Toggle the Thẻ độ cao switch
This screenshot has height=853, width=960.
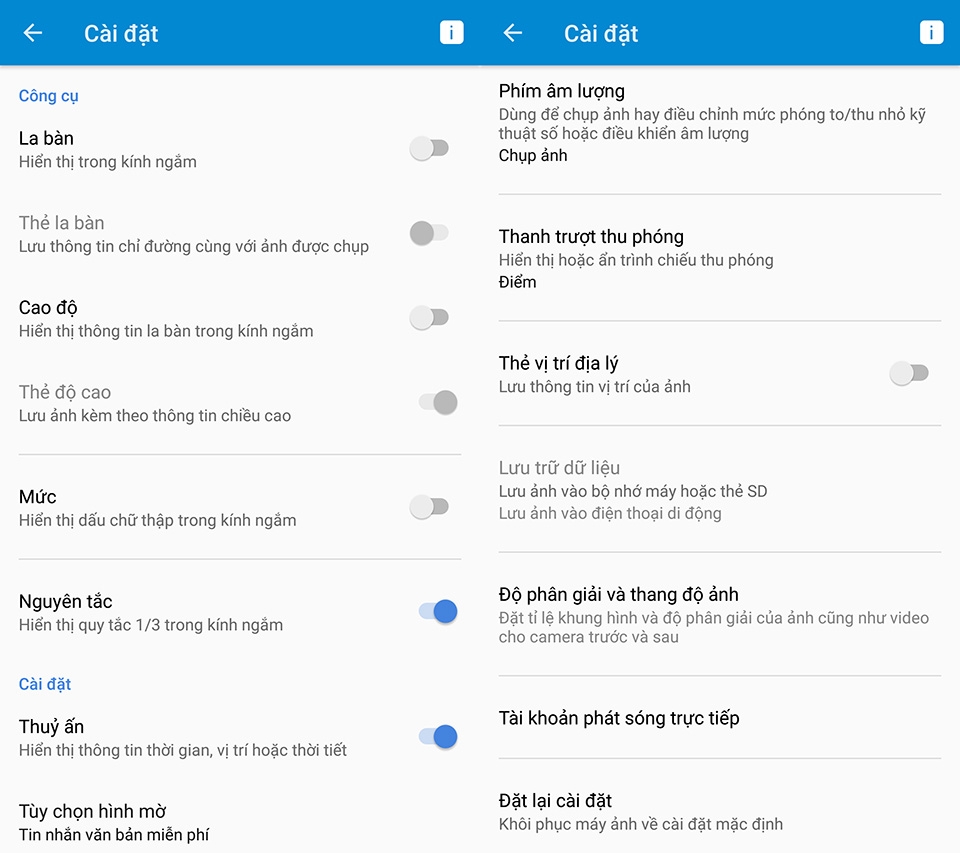(438, 402)
